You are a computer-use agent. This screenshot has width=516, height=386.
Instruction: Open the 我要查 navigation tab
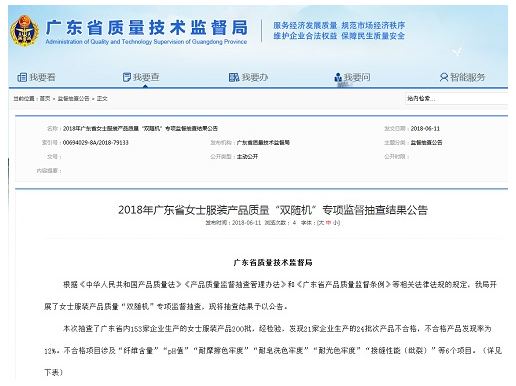click(x=141, y=77)
